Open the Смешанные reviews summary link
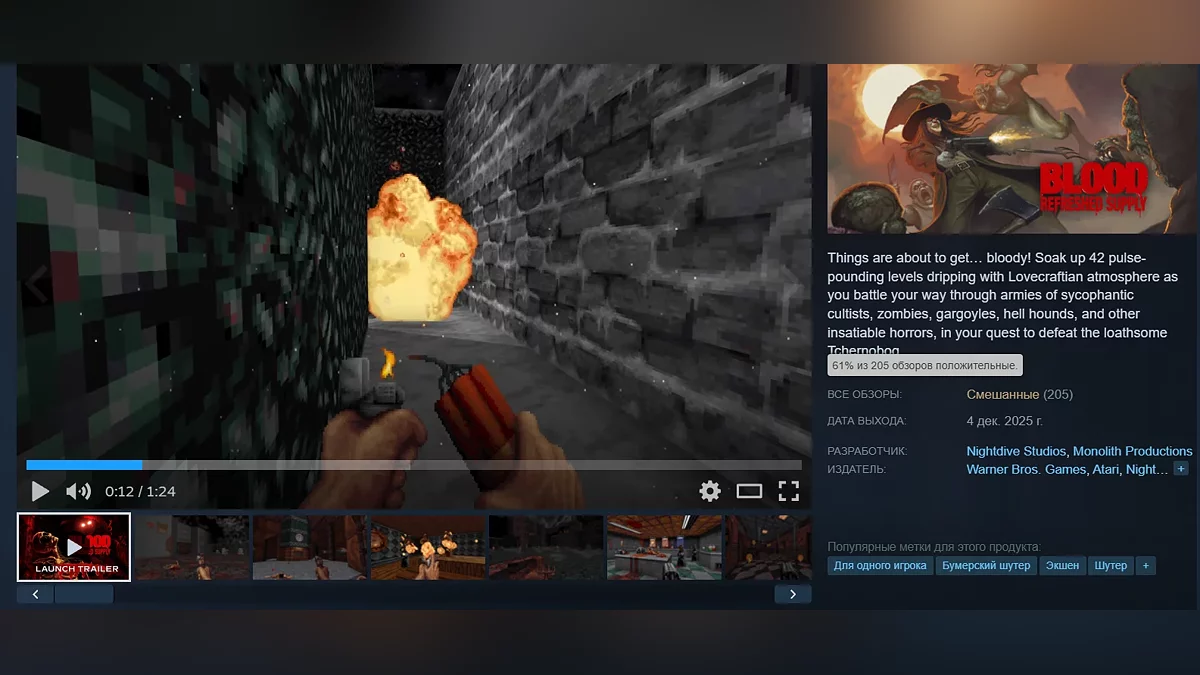The image size is (1200, 675). pyautogui.click(x=1003, y=394)
